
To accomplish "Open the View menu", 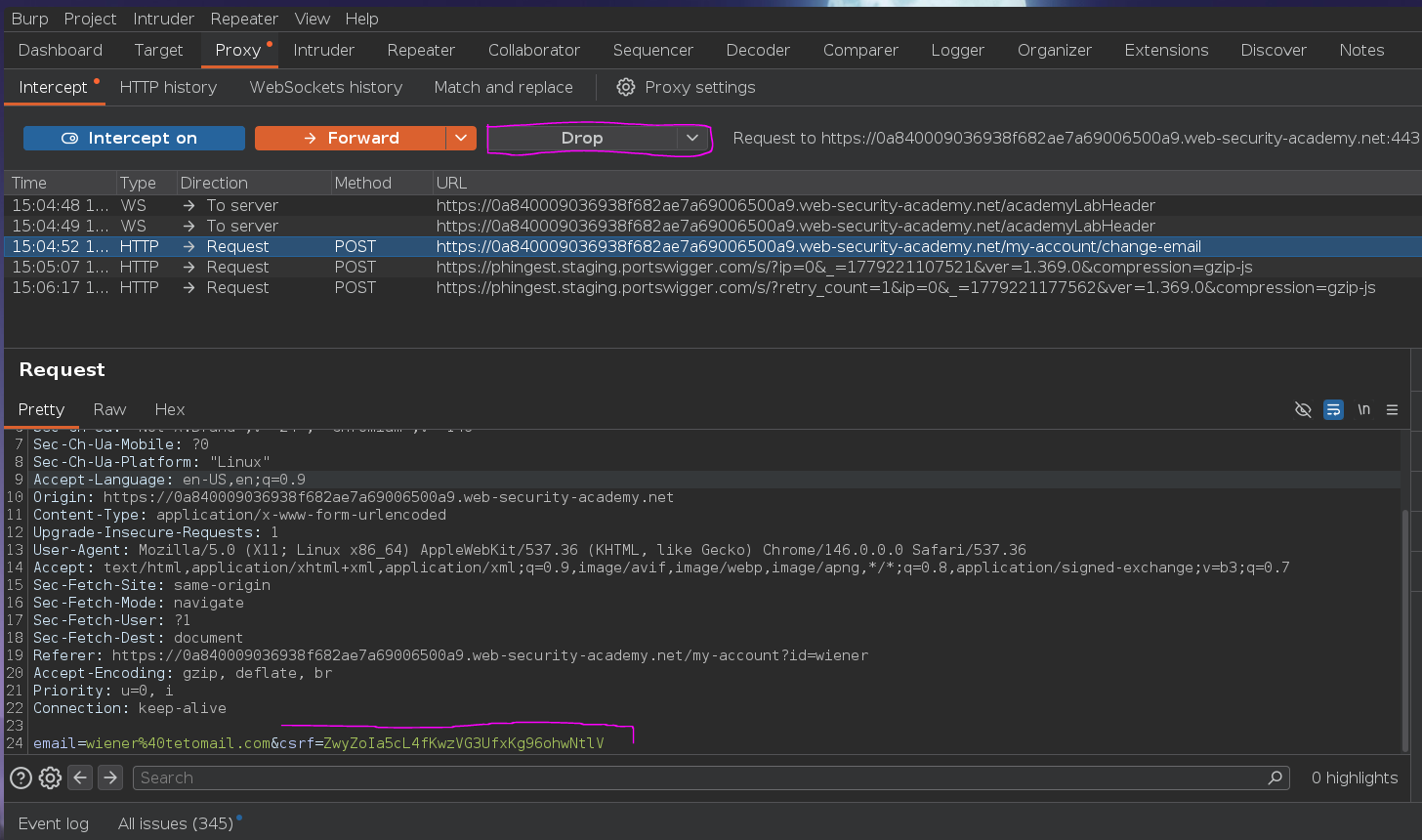I will click(x=313, y=19).
